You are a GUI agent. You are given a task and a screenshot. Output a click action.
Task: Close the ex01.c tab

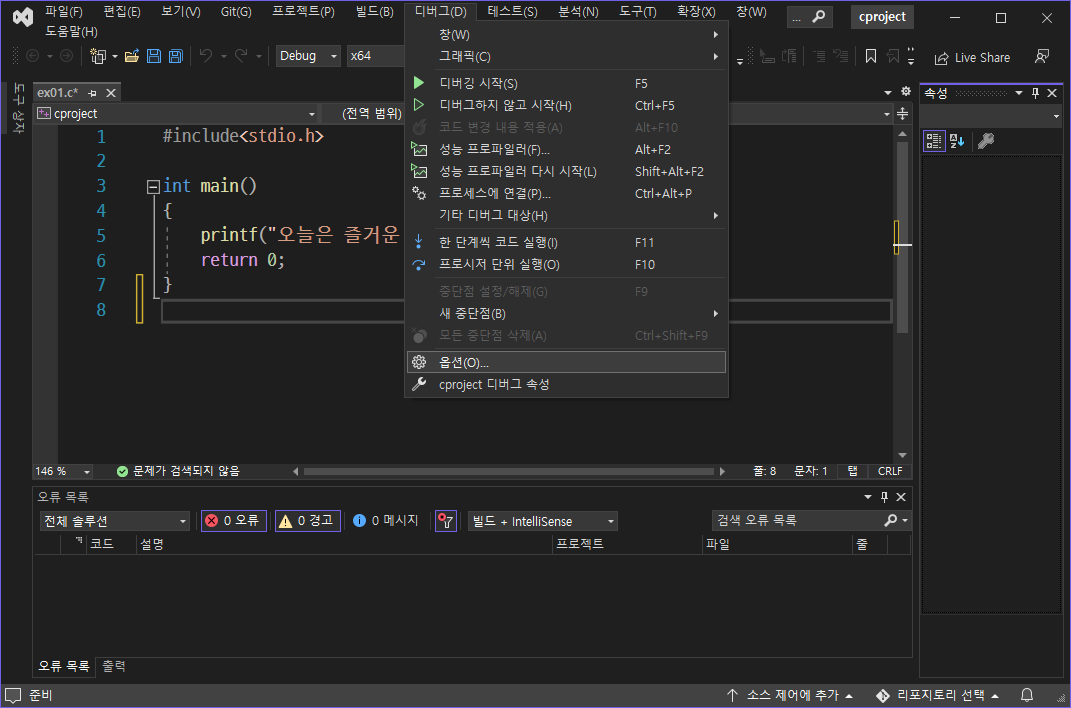[x=111, y=93]
